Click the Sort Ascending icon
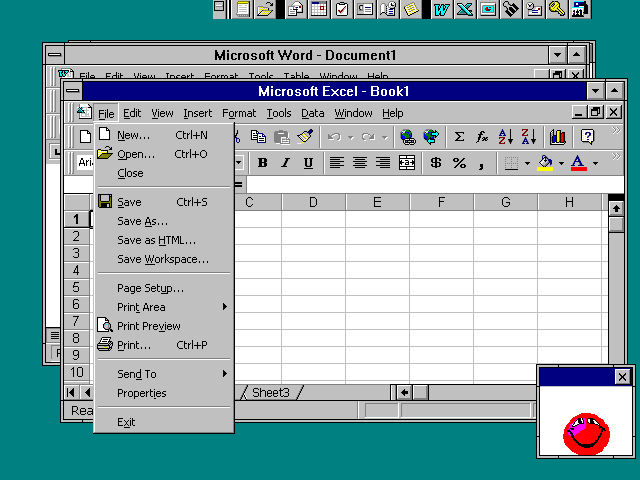 (506, 137)
